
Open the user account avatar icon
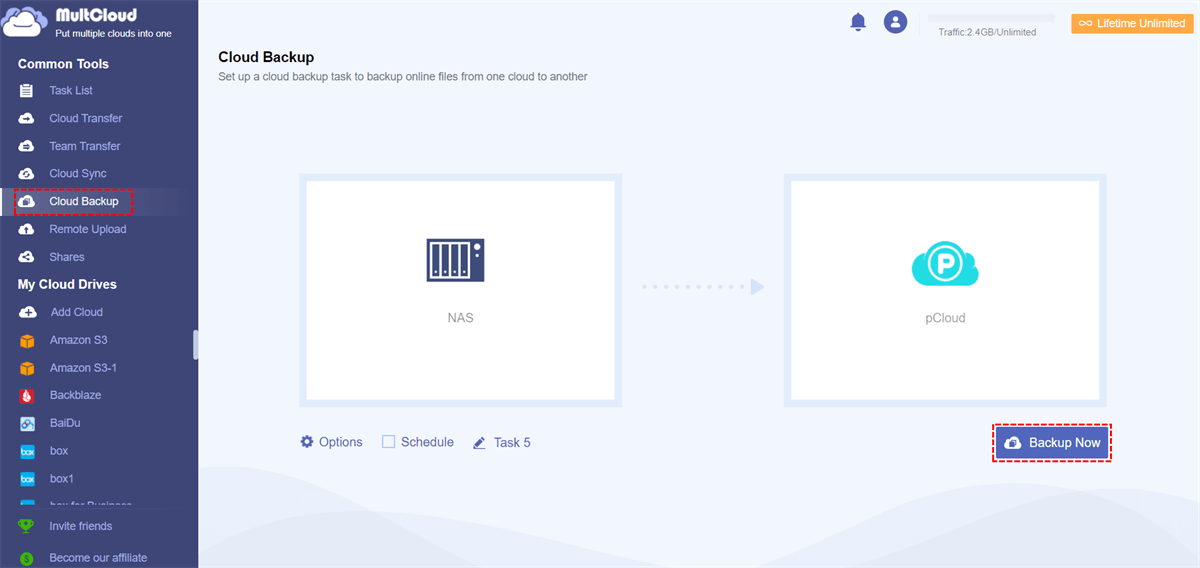pyautogui.click(x=895, y=22)
